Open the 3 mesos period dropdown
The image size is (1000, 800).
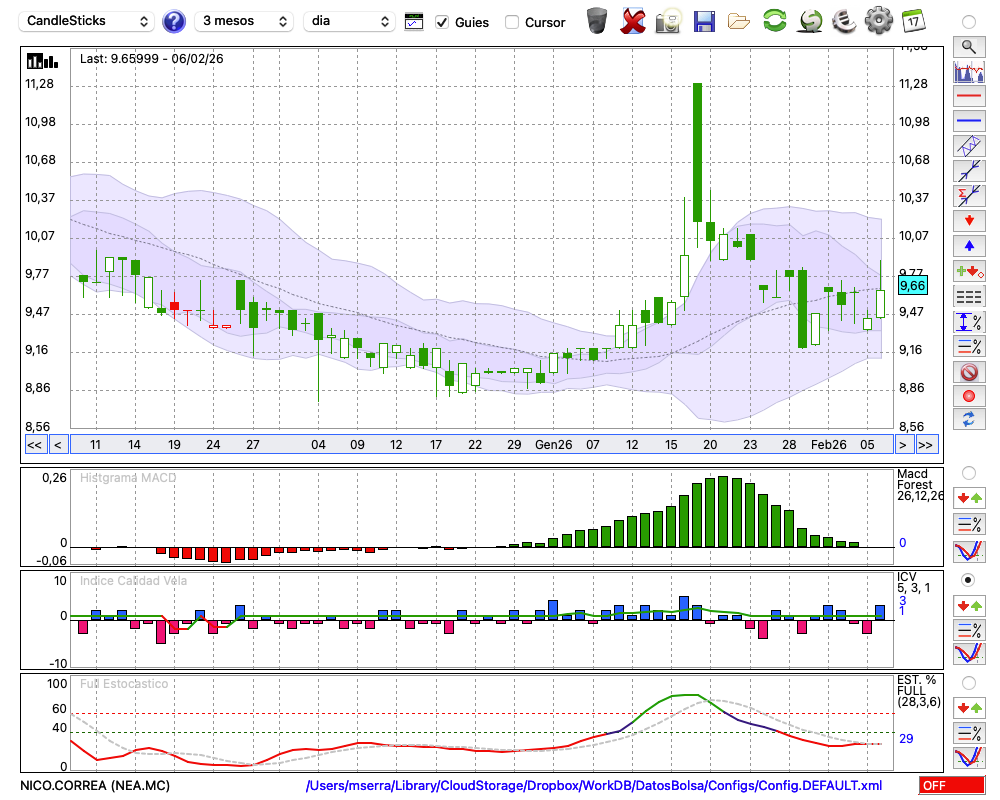[244, 21]
